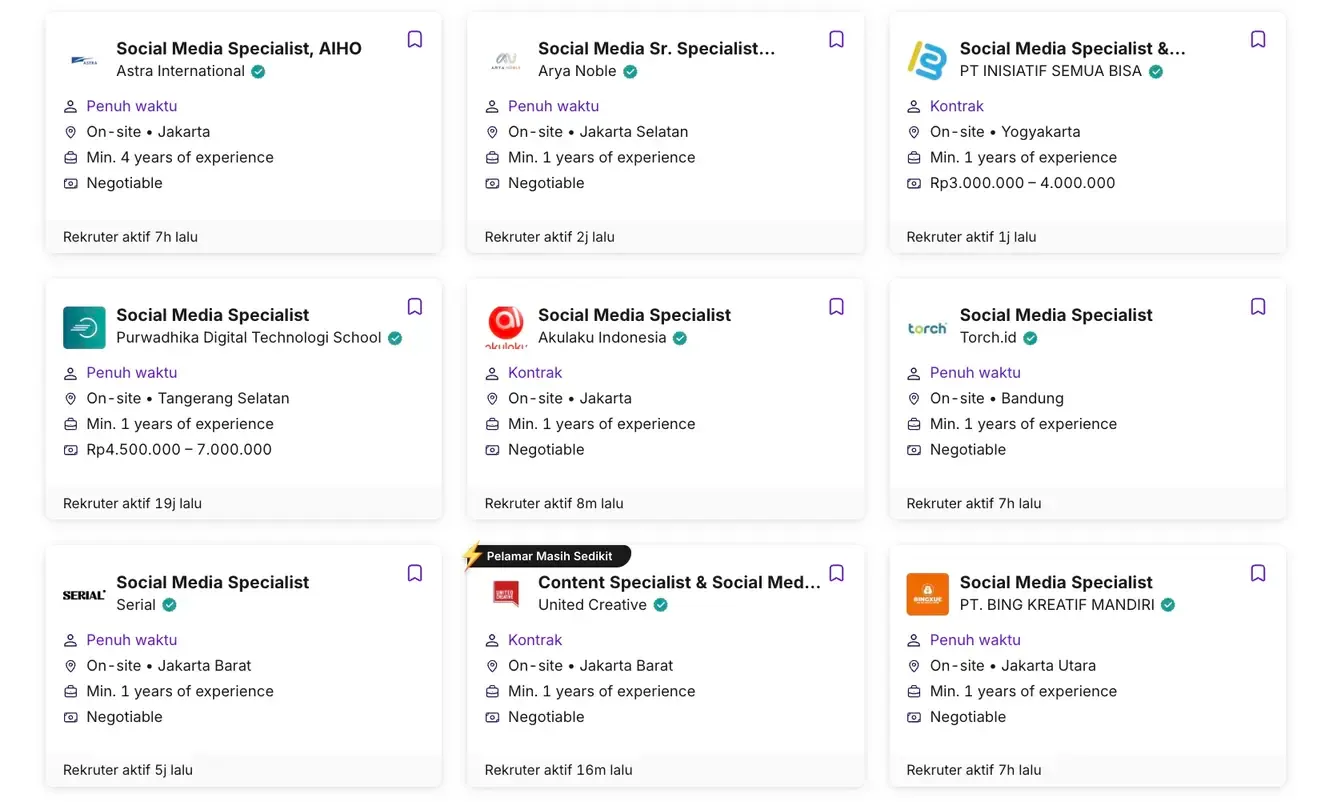1317x802 pixels.
Task: Click the Torch.id logo
Action: tap(927, 325)
